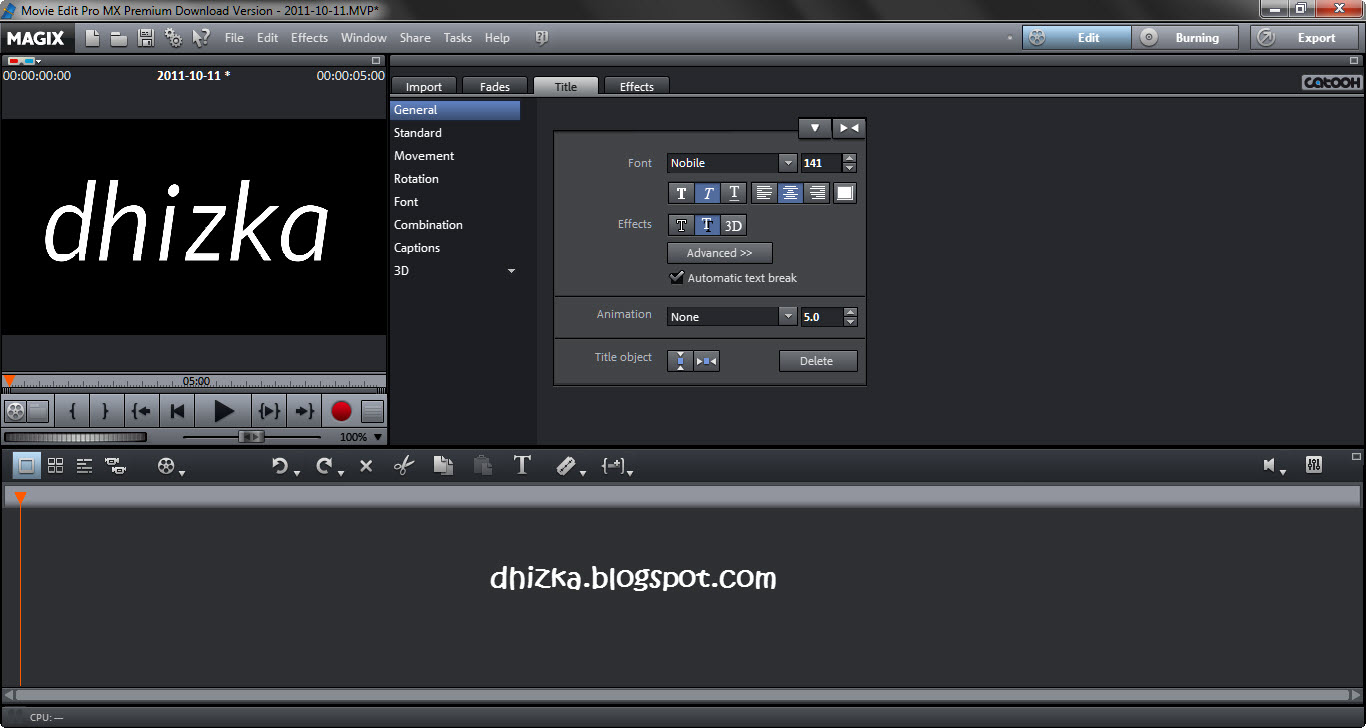The image size is (1366, 728).
Task: Toggle underline text formatting
Action: (733, 193)
